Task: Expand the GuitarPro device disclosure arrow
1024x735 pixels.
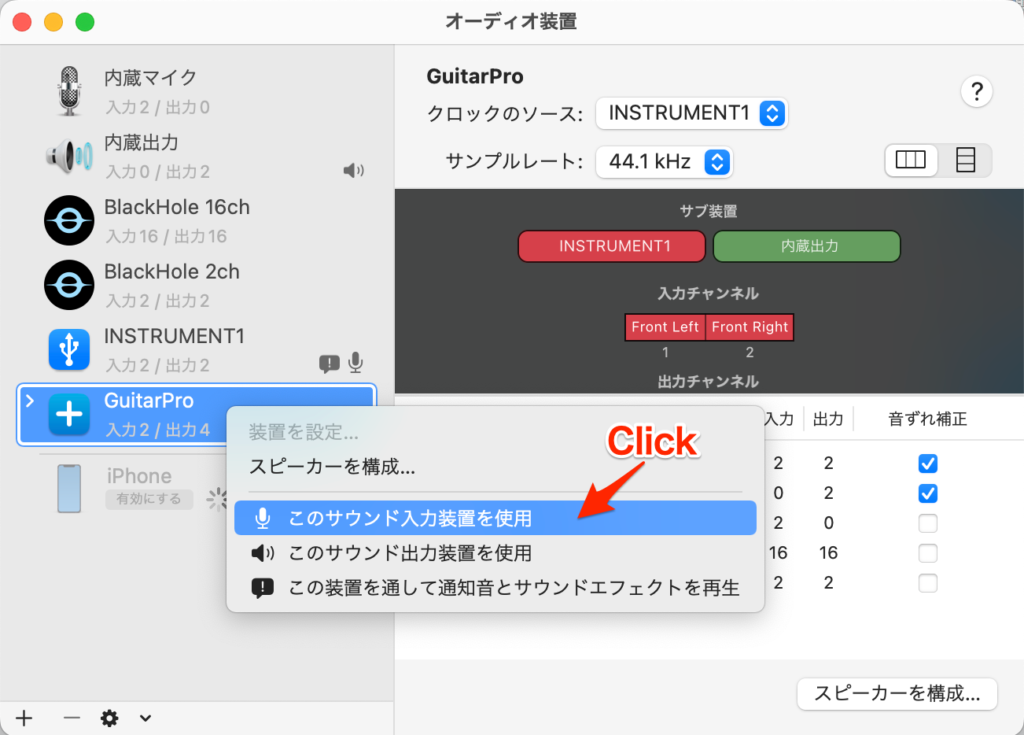Action: [30, 401]
